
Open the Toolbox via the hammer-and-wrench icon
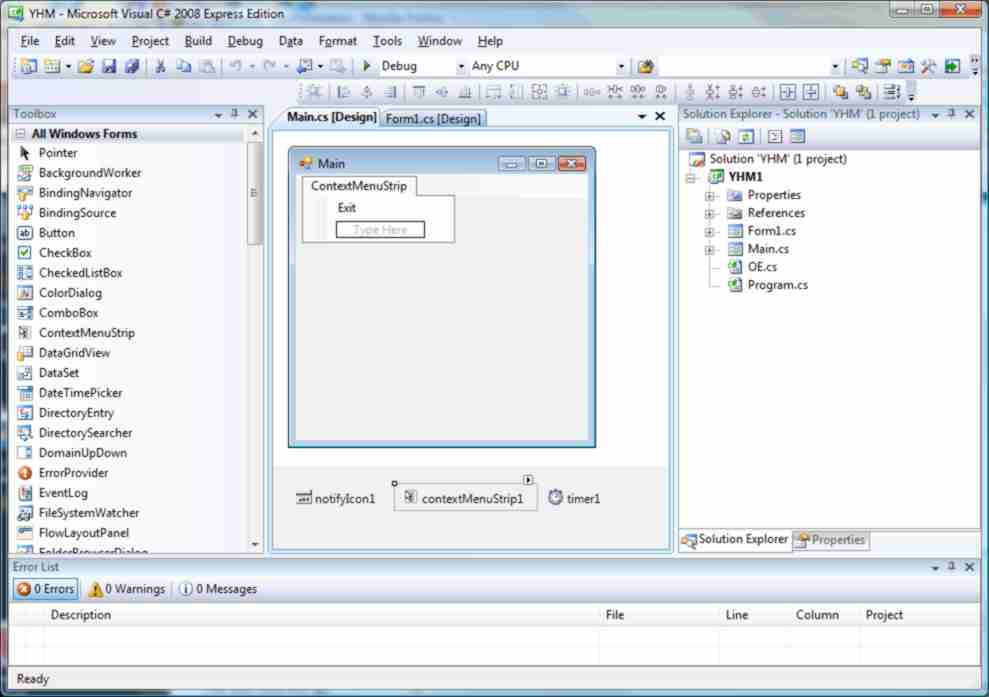click(x=928, y=66)
